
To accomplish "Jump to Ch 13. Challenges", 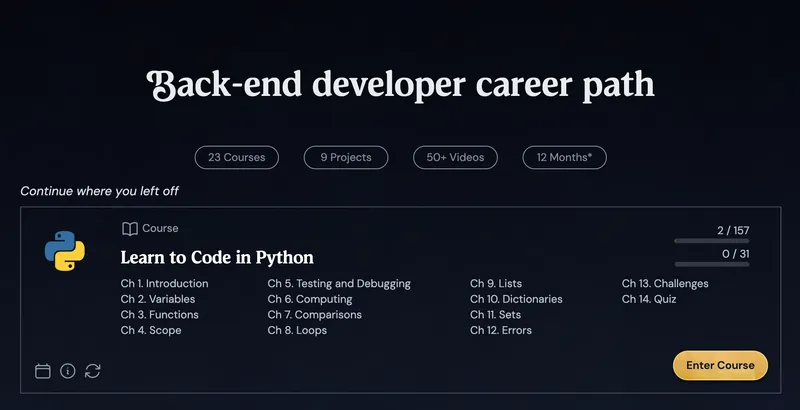I will (x=665, y=284).
